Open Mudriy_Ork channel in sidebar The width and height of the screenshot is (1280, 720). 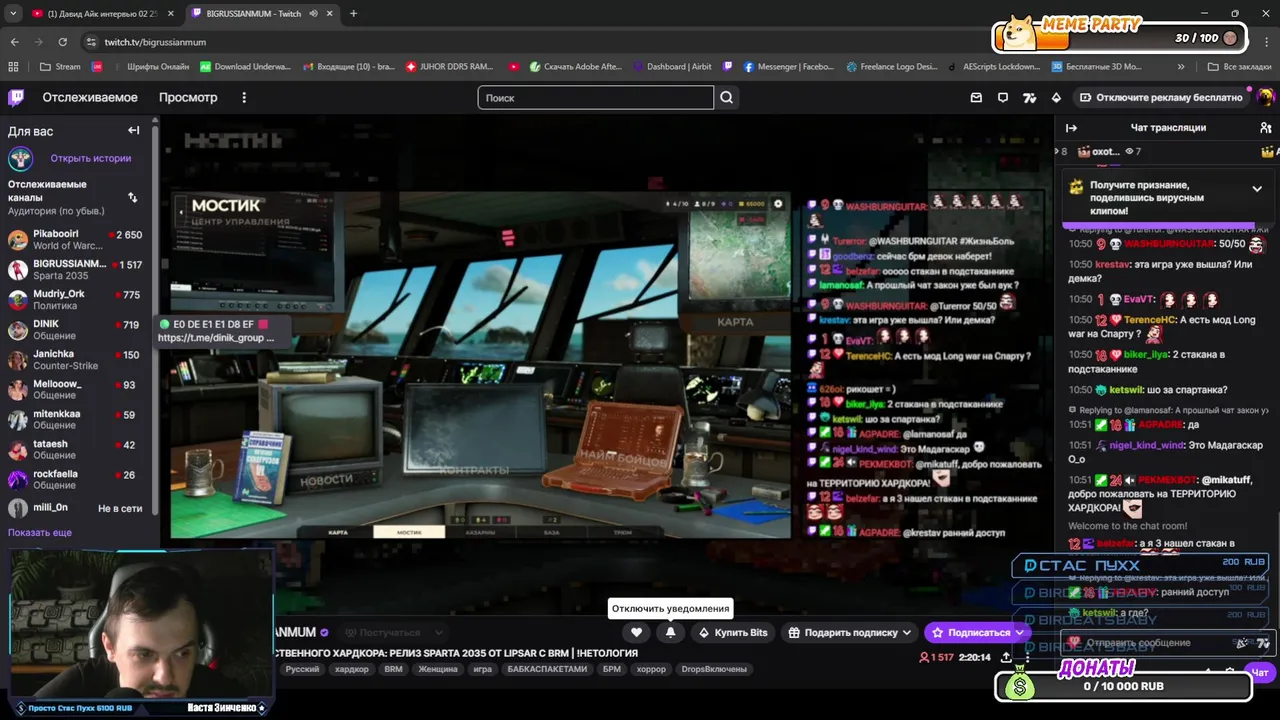click(76, 299)
